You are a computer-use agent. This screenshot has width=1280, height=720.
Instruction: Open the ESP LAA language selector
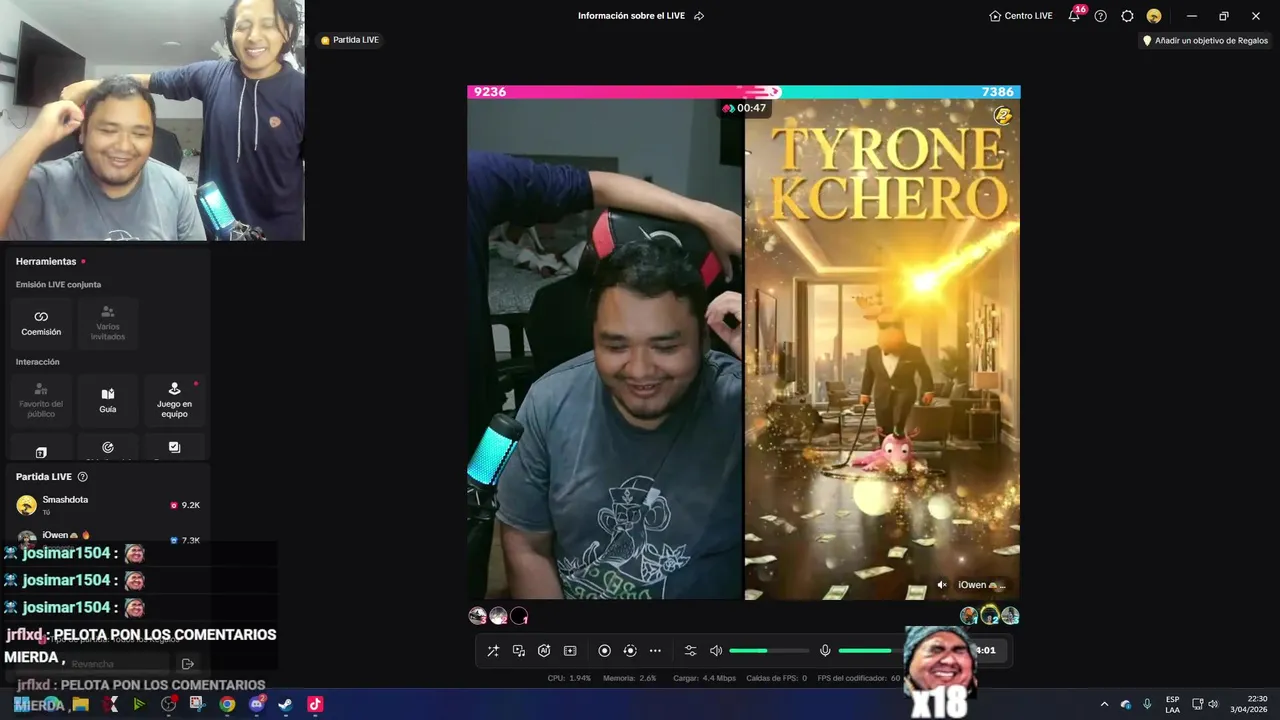1172,704
